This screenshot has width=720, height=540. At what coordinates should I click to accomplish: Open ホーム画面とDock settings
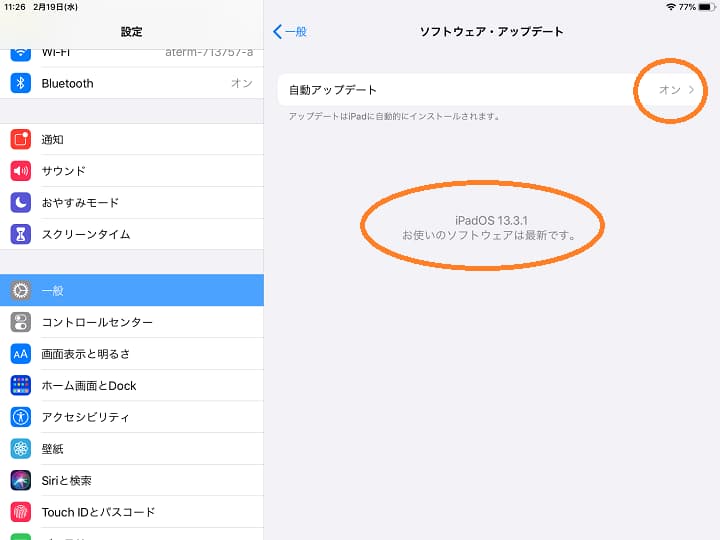tap(132, 385)
